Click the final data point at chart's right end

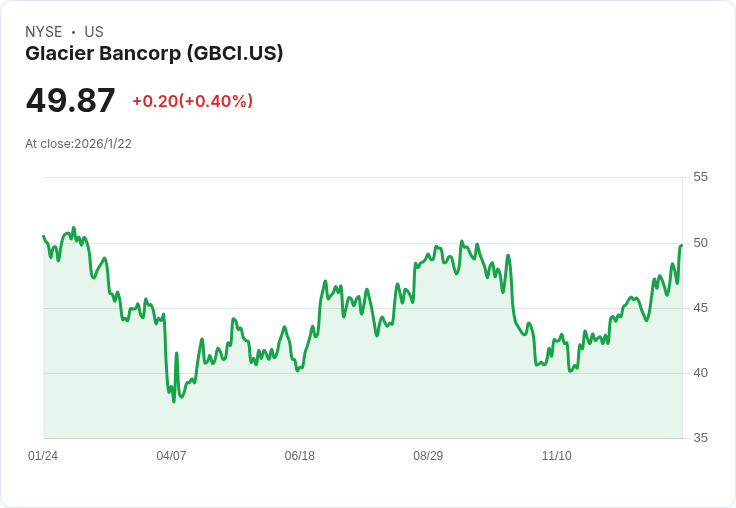point(682,245)
